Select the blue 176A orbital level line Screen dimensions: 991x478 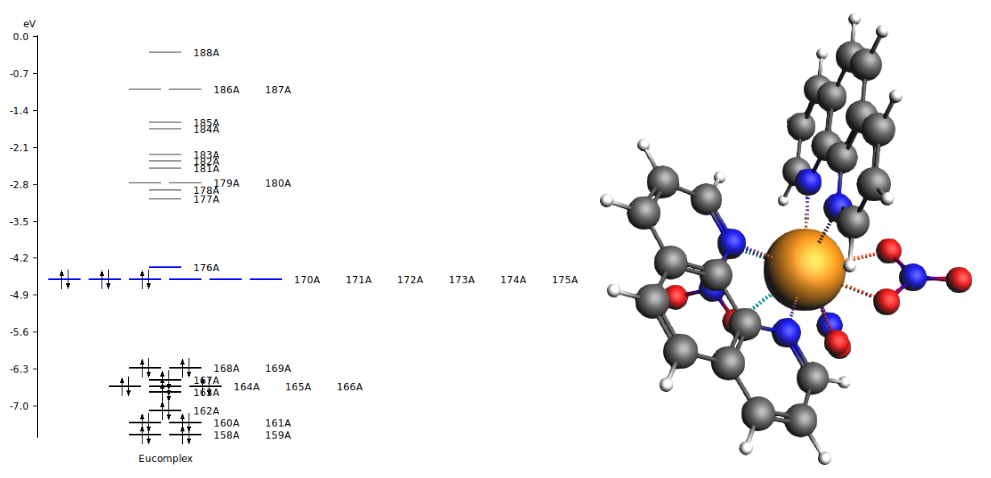(165, 267)
